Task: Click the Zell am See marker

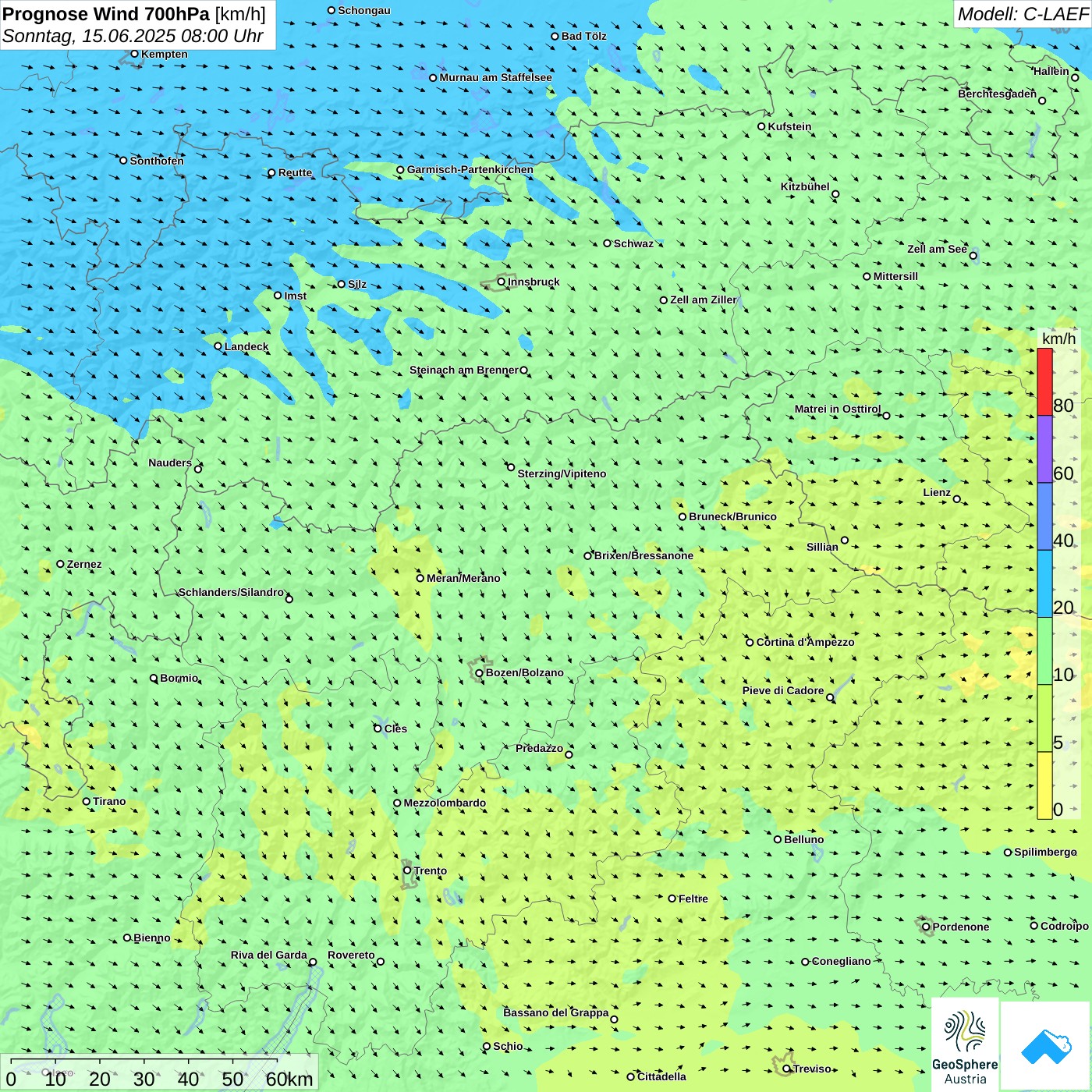Action: click(x=973, y=255)
